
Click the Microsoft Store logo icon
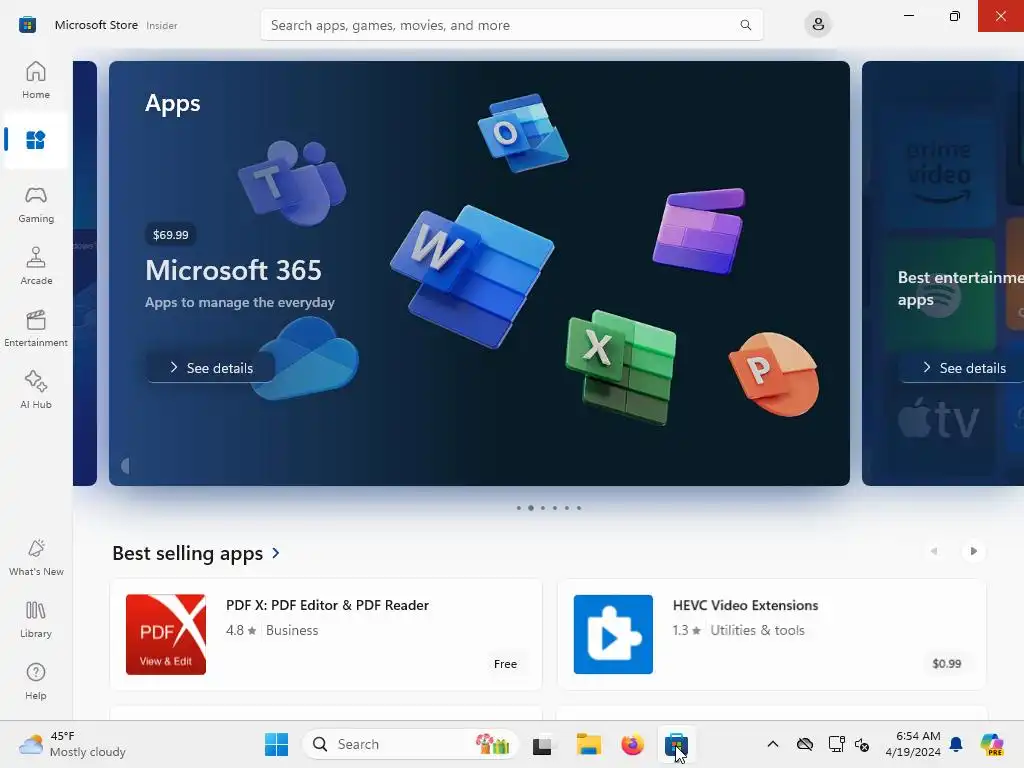tap(27, 25)
